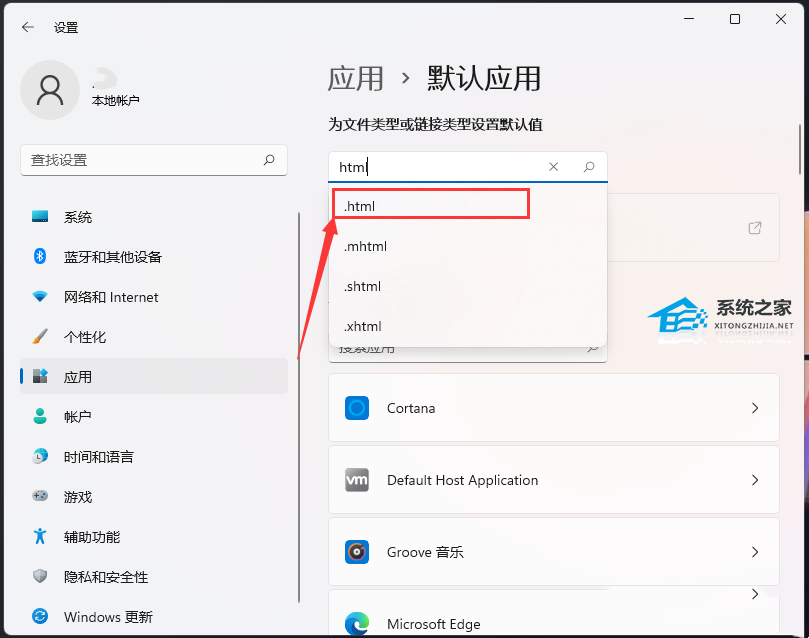The image size is (809, 638).
Task: Select the .shtml suggestion
Action: pos(467,286)
